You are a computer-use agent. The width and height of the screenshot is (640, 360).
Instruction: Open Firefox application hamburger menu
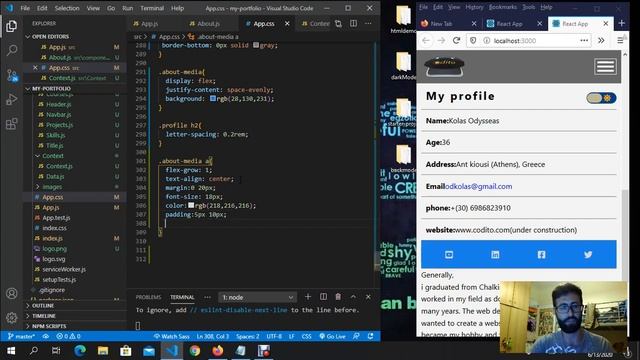click(x=620, y=40)
